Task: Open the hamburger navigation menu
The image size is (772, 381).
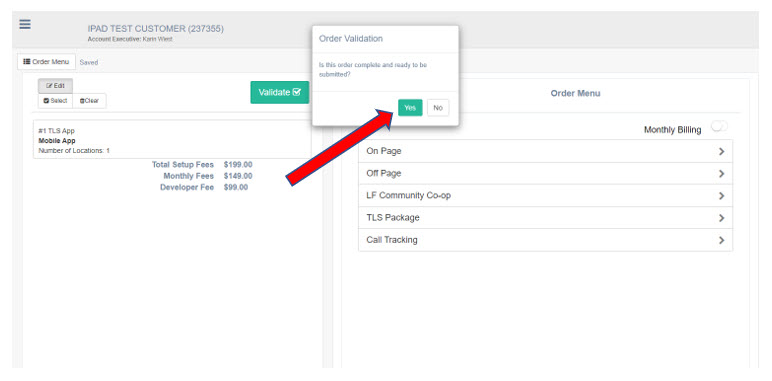Action: [x=25, y=24]
